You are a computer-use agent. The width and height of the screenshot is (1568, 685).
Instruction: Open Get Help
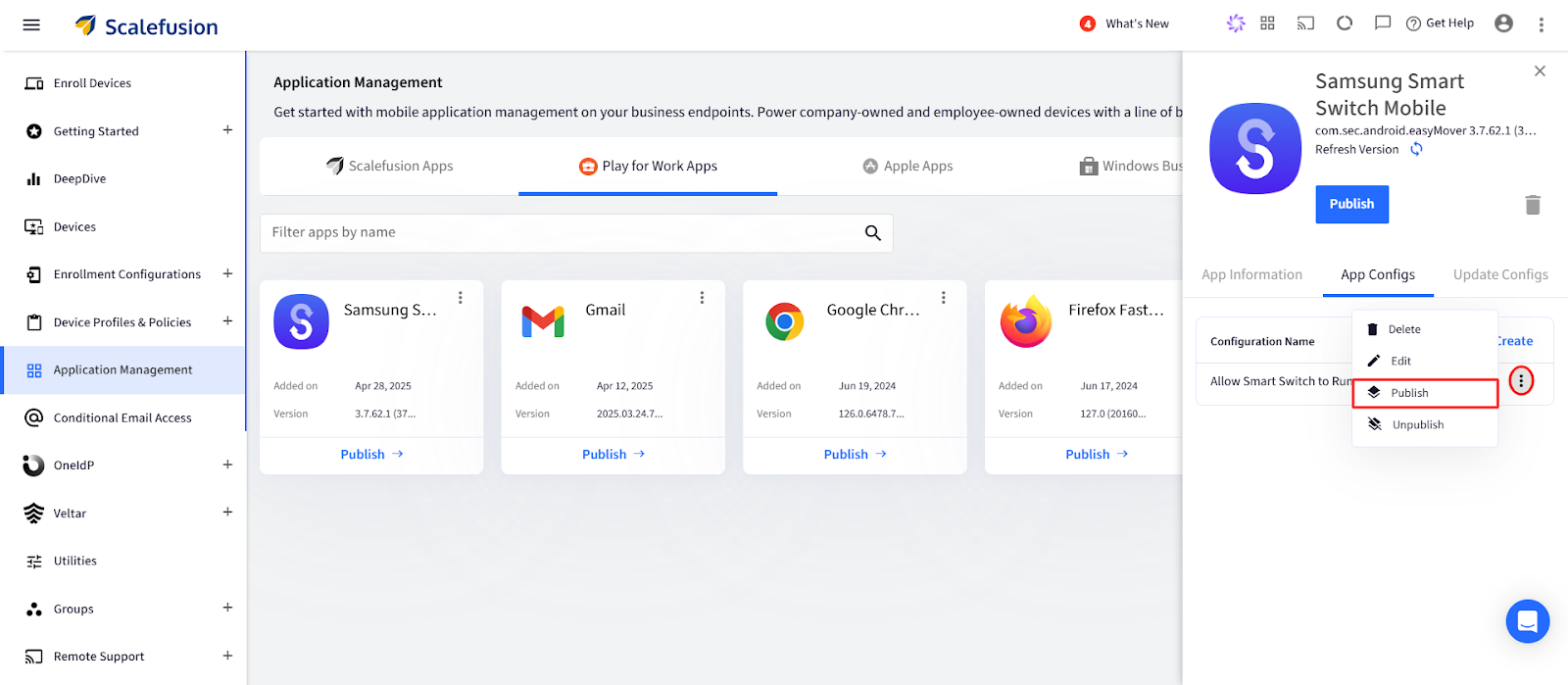tap(1440, 24)
